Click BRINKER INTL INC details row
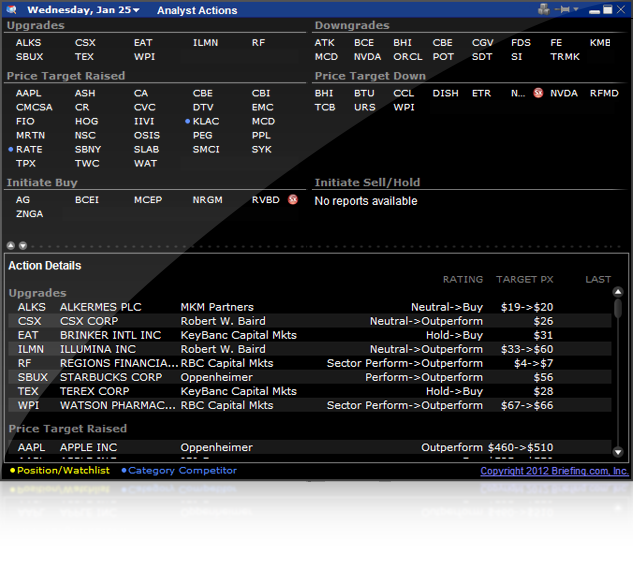Image resolution: width=633 pixels, height=569 pixels. click(310, 335)
